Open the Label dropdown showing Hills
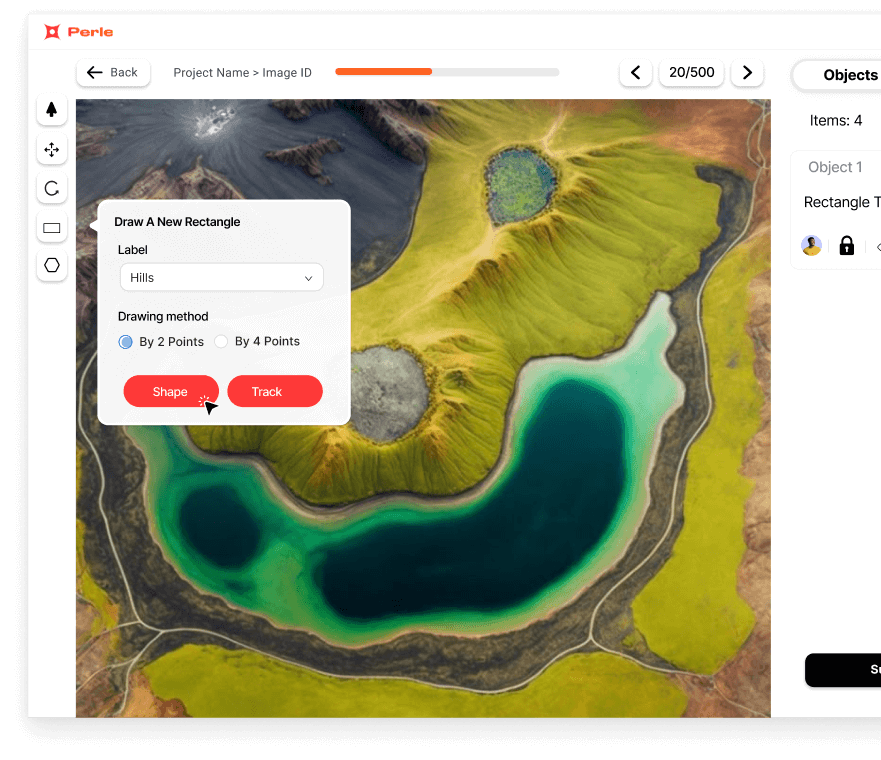This screenshot has width=881, height=760. coord(221,277)
